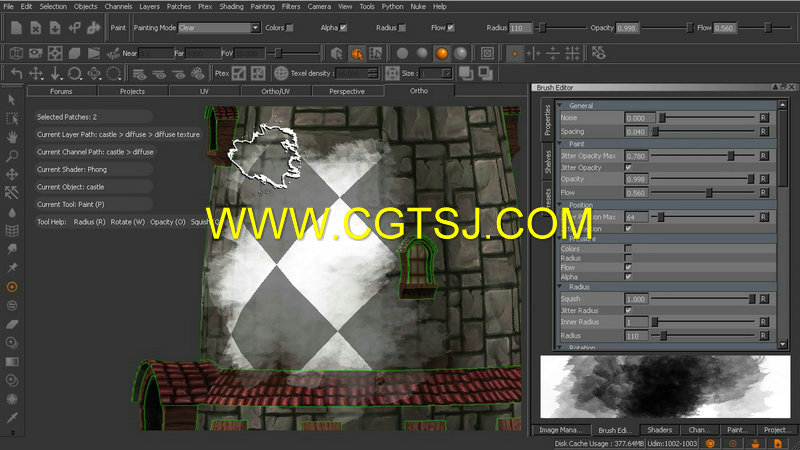
Task: Select the Pan hand tool
Action: [12, 137]
